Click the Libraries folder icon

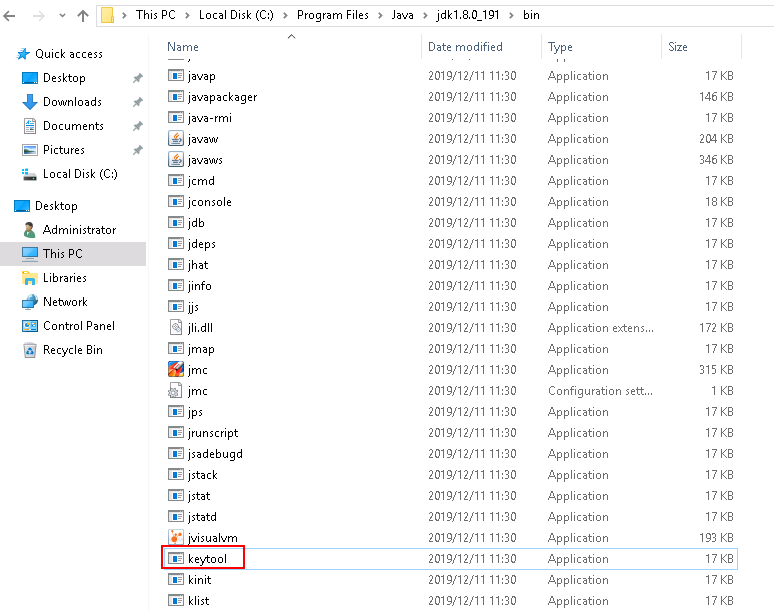click(x=30, y=278)
